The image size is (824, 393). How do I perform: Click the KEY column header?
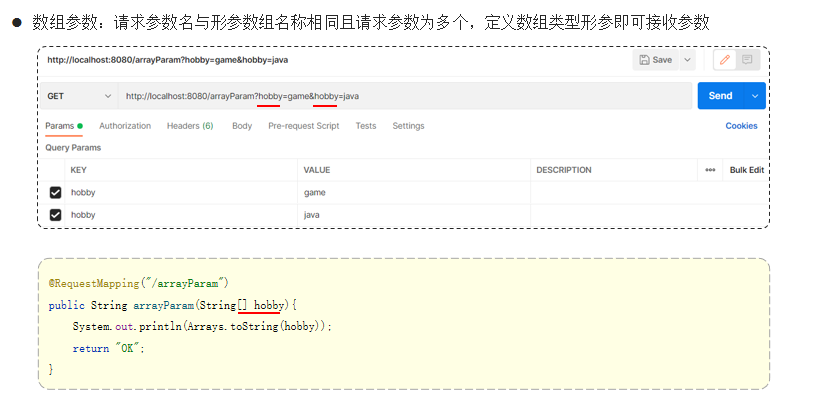[x=79, y=170]
